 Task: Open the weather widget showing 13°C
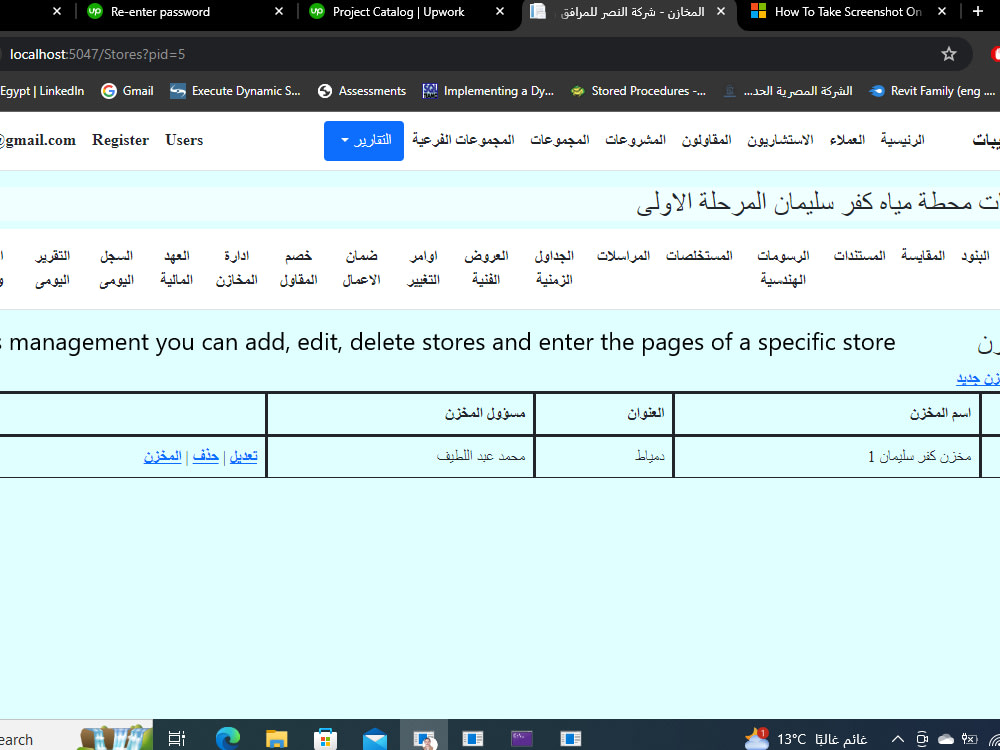click(805, 739)
